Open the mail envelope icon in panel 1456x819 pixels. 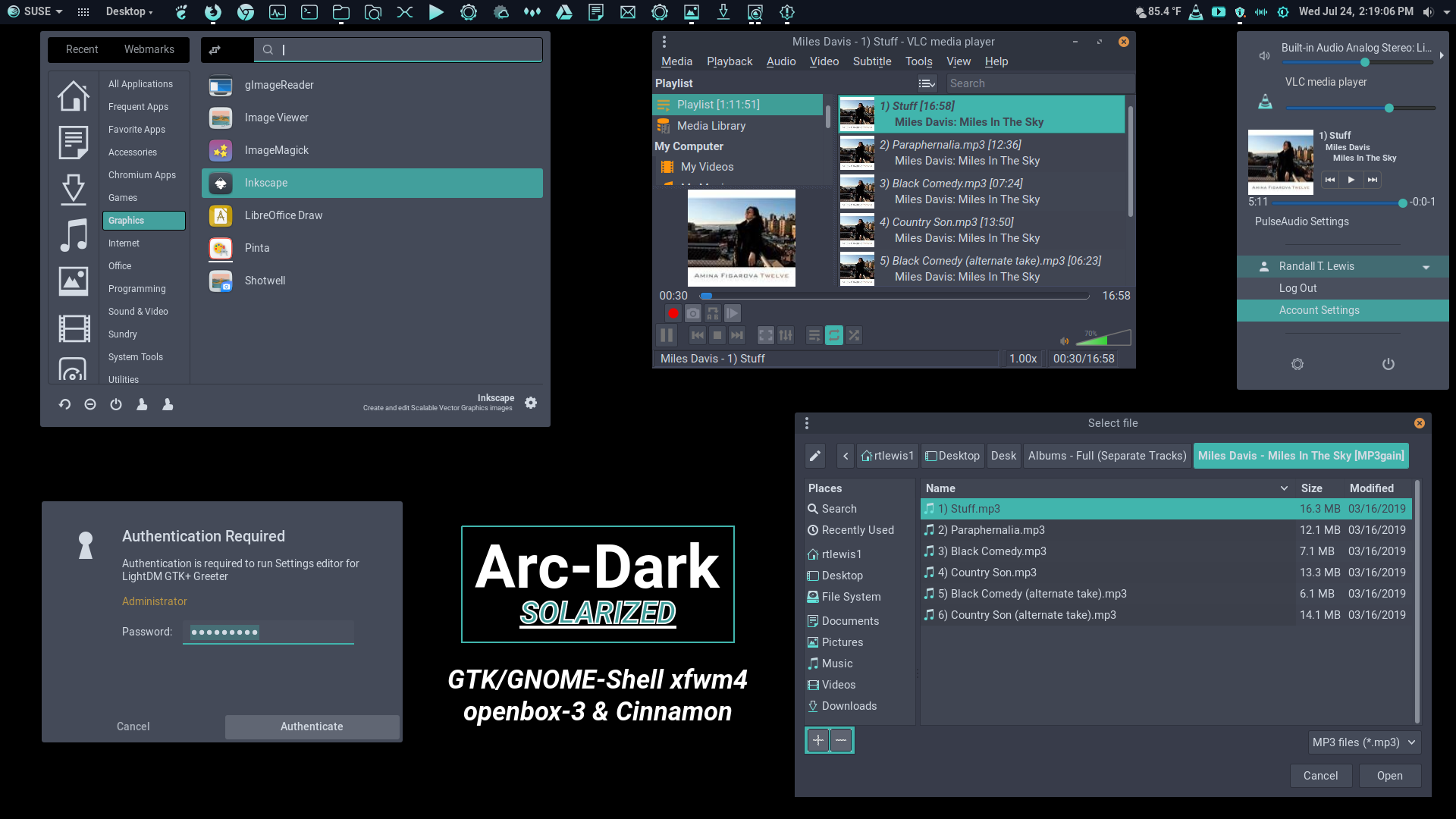[x=628, y=11]
